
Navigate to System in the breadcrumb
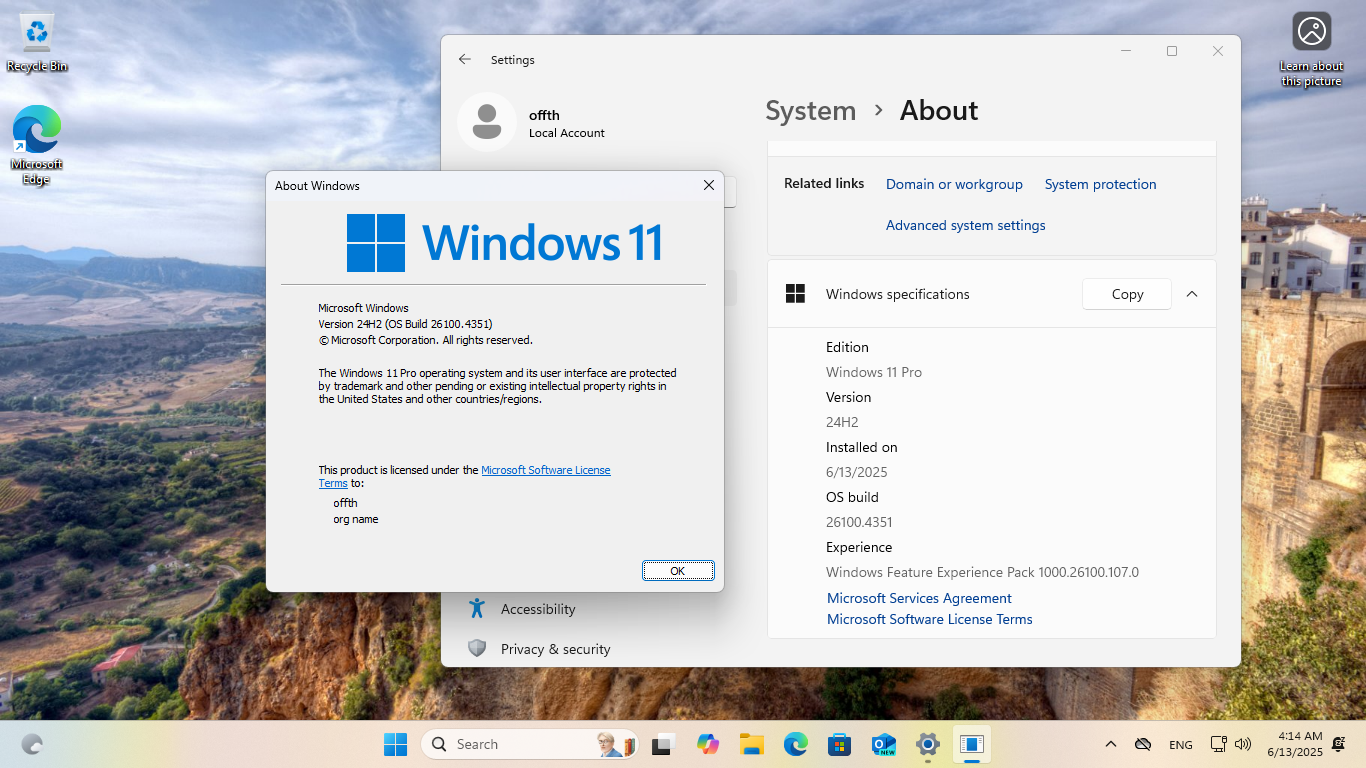[x=811, y=110]
